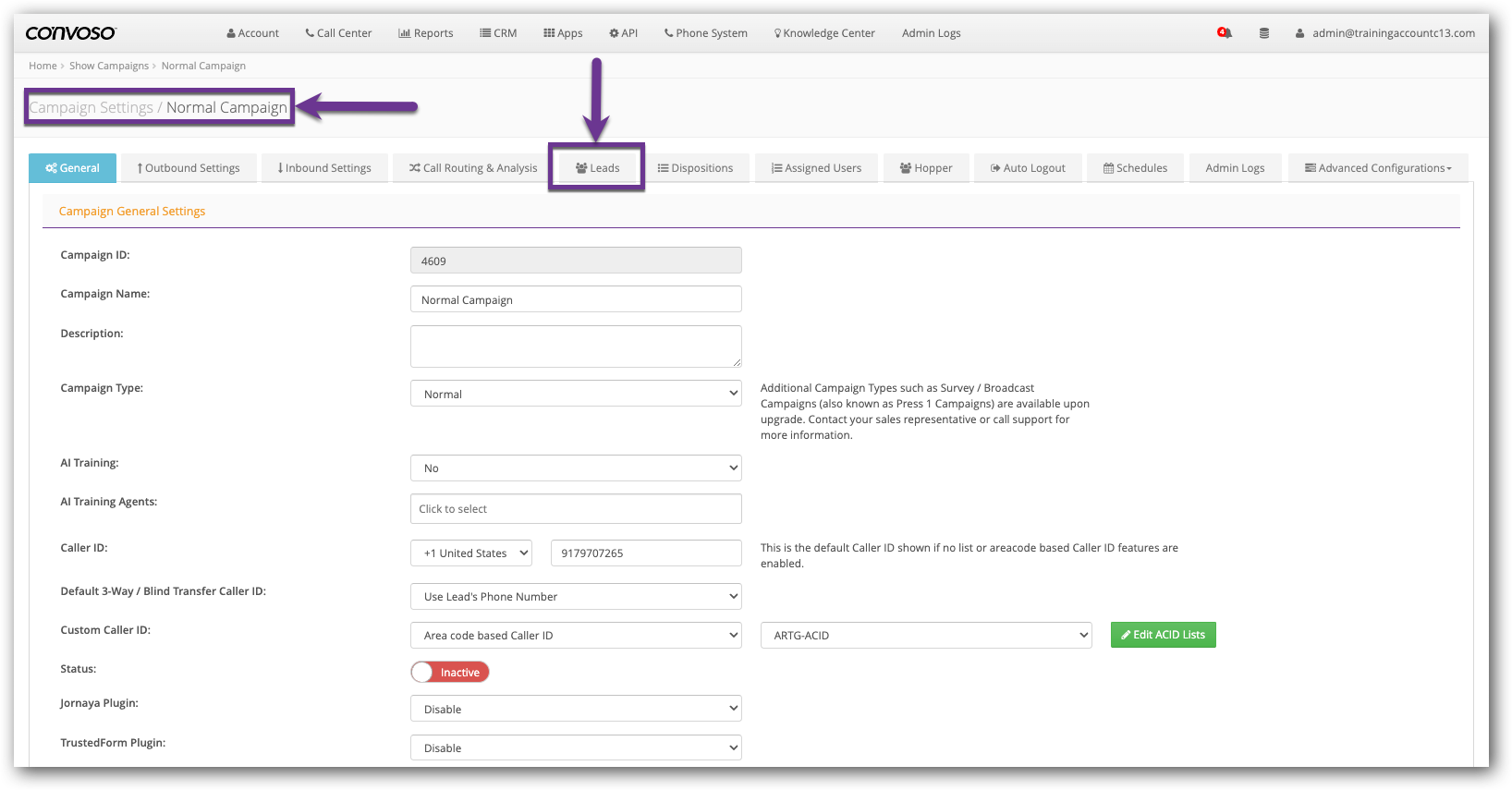The width and height of the screenshot is (1512, 790).
Task: Open the Apps grid menu
Action: point(563,33)
